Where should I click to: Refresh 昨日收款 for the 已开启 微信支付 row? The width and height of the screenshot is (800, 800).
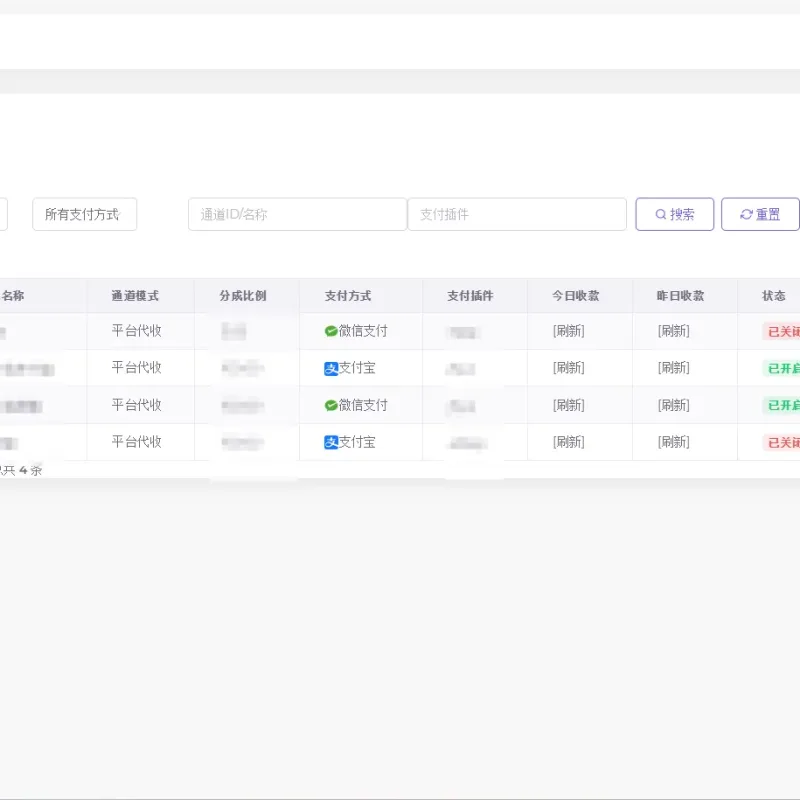673,405
